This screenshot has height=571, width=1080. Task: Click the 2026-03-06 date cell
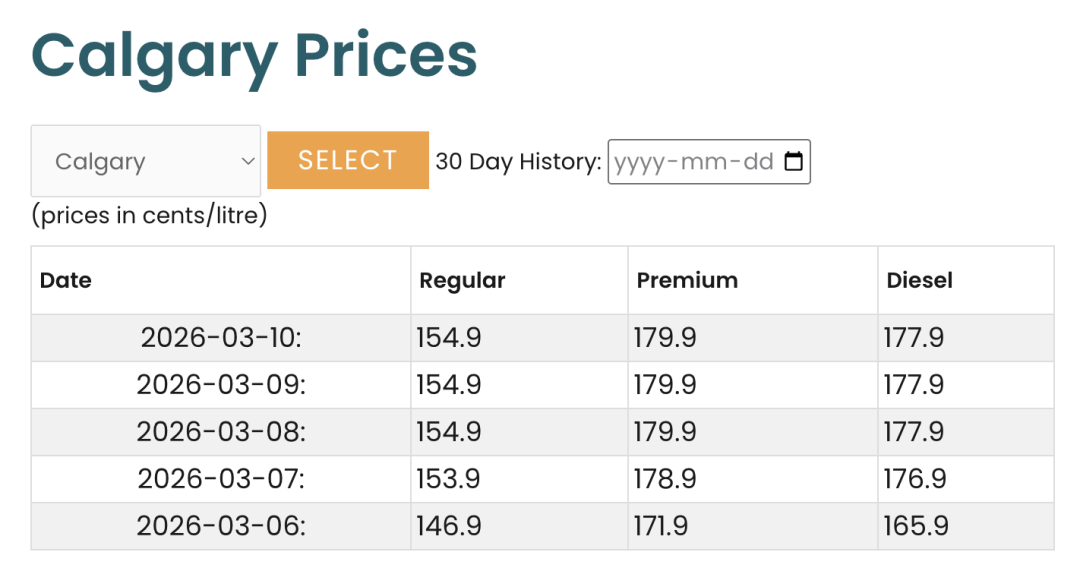point(221,526)
